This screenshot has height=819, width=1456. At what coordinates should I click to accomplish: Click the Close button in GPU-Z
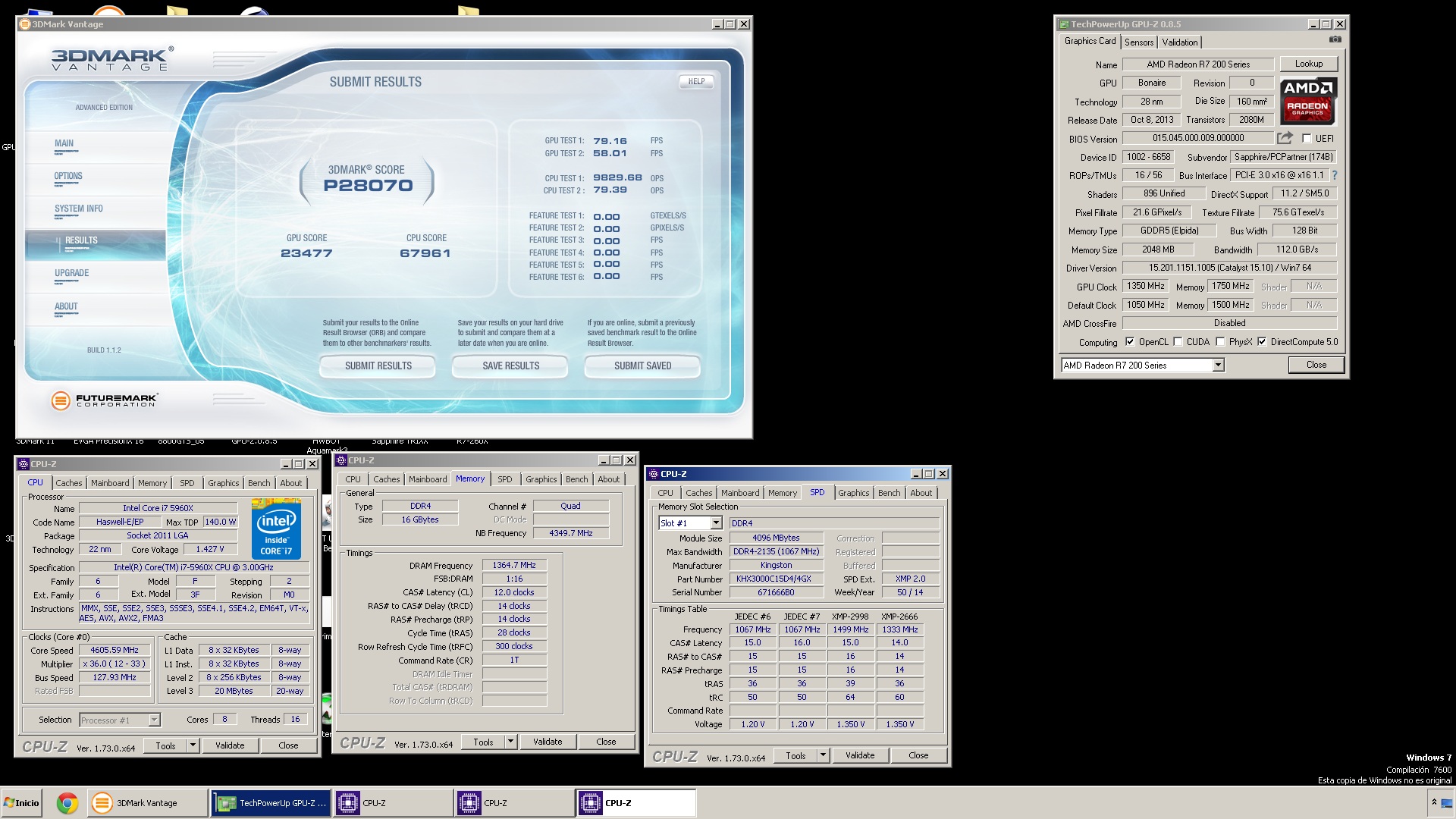(x=1316, y=365)
